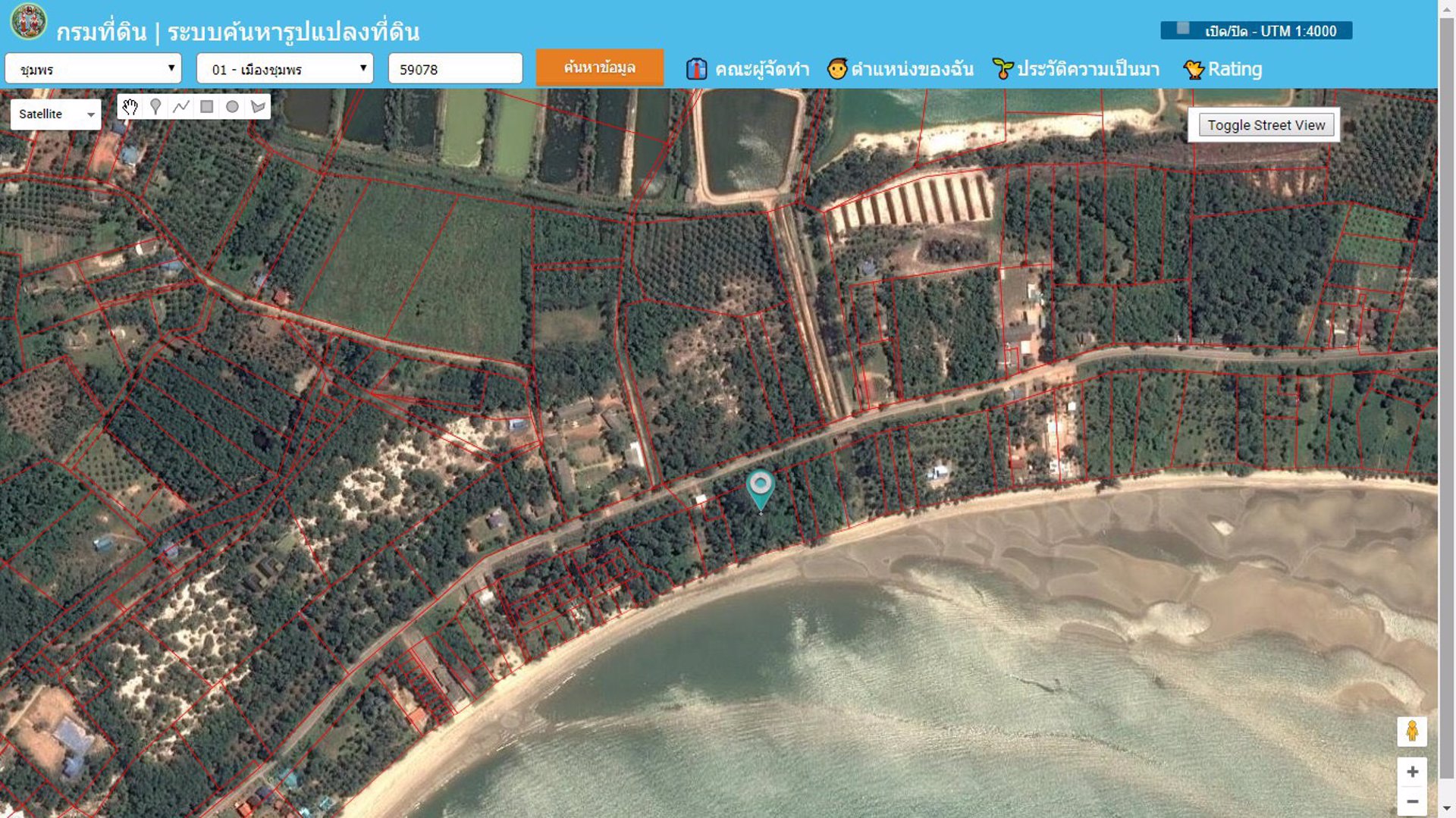This screenshot has height=818, width=1456.
Task: Click the zoom out minus control
Action: [1412, 800]
